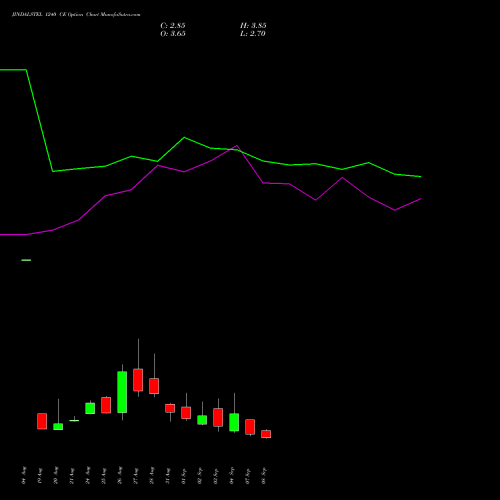Click the last red candle above 08 Sep
The height and width of the screenshot is (500, 500).
tap(266, 434)
